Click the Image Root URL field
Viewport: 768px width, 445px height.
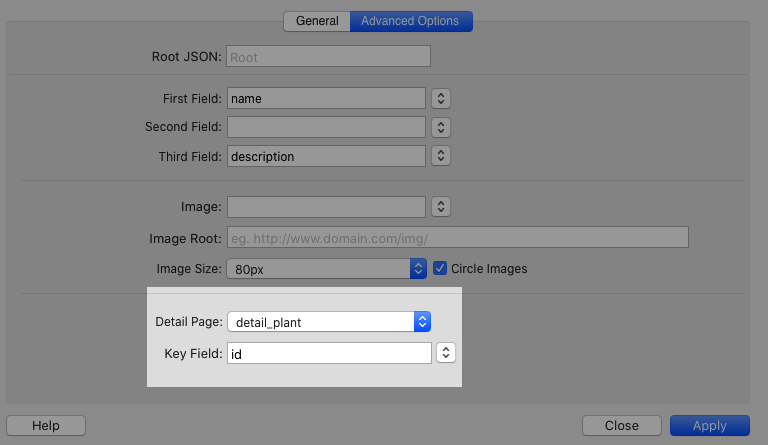point(458,237)
